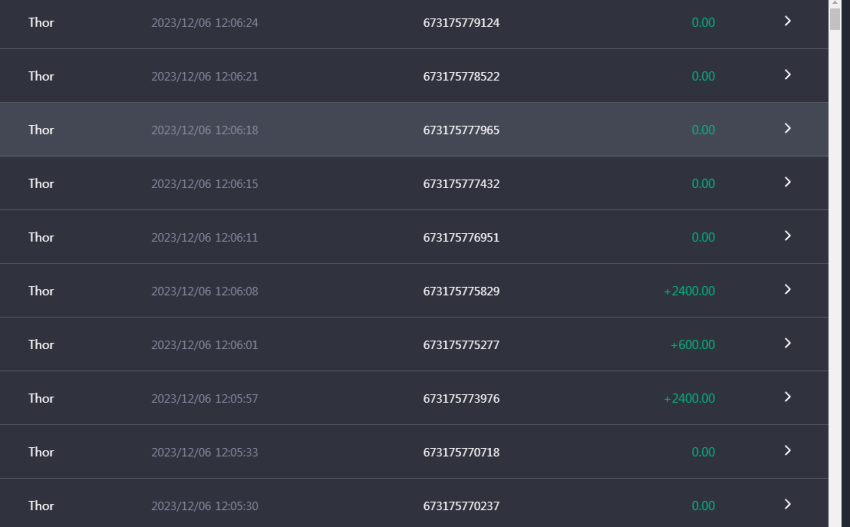The image size is (850, 527).
Task: Click the +600.00 win amount
Action: click(x=693, y=345)
